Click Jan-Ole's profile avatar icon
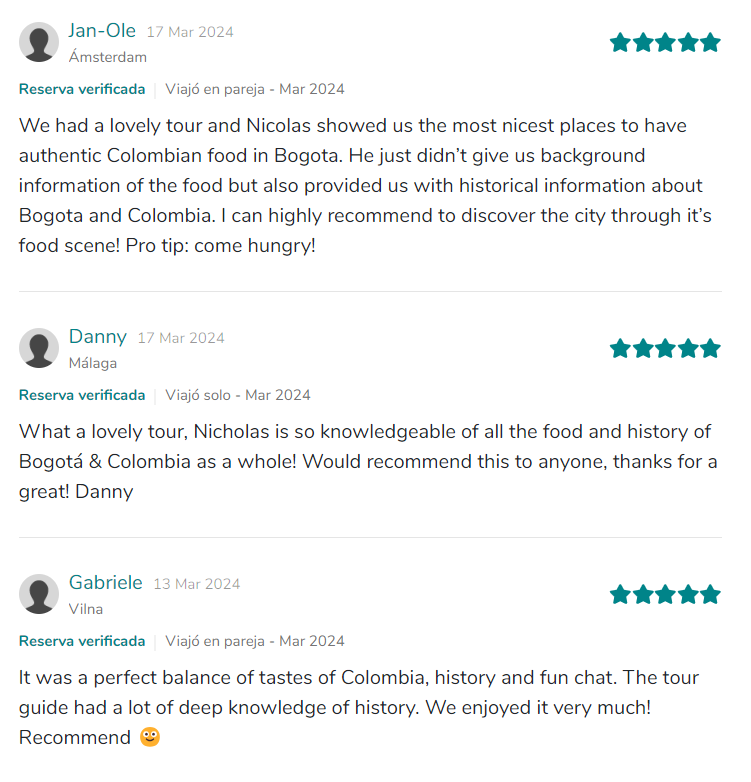The image size is (751, 782). point(39,42)
